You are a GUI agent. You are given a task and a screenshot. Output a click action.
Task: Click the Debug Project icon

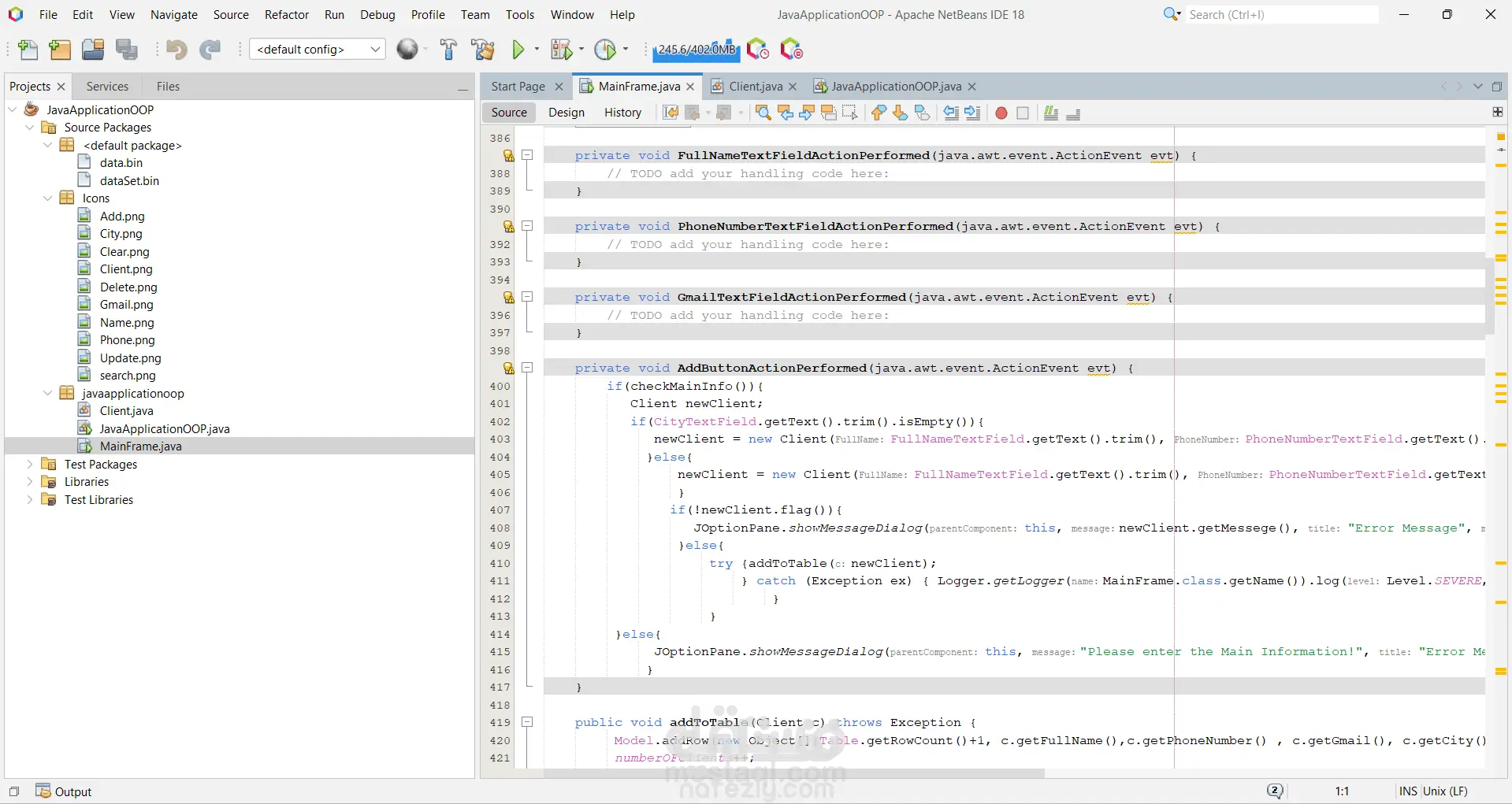561,50
